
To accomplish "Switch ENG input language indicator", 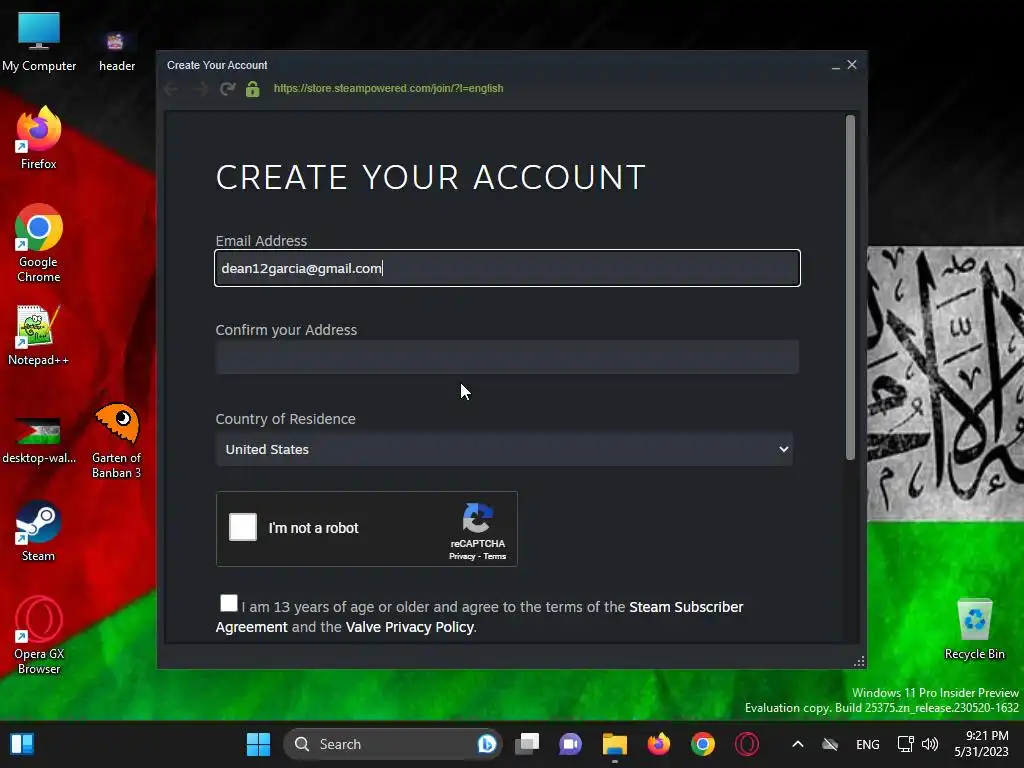I will point(867,744).
